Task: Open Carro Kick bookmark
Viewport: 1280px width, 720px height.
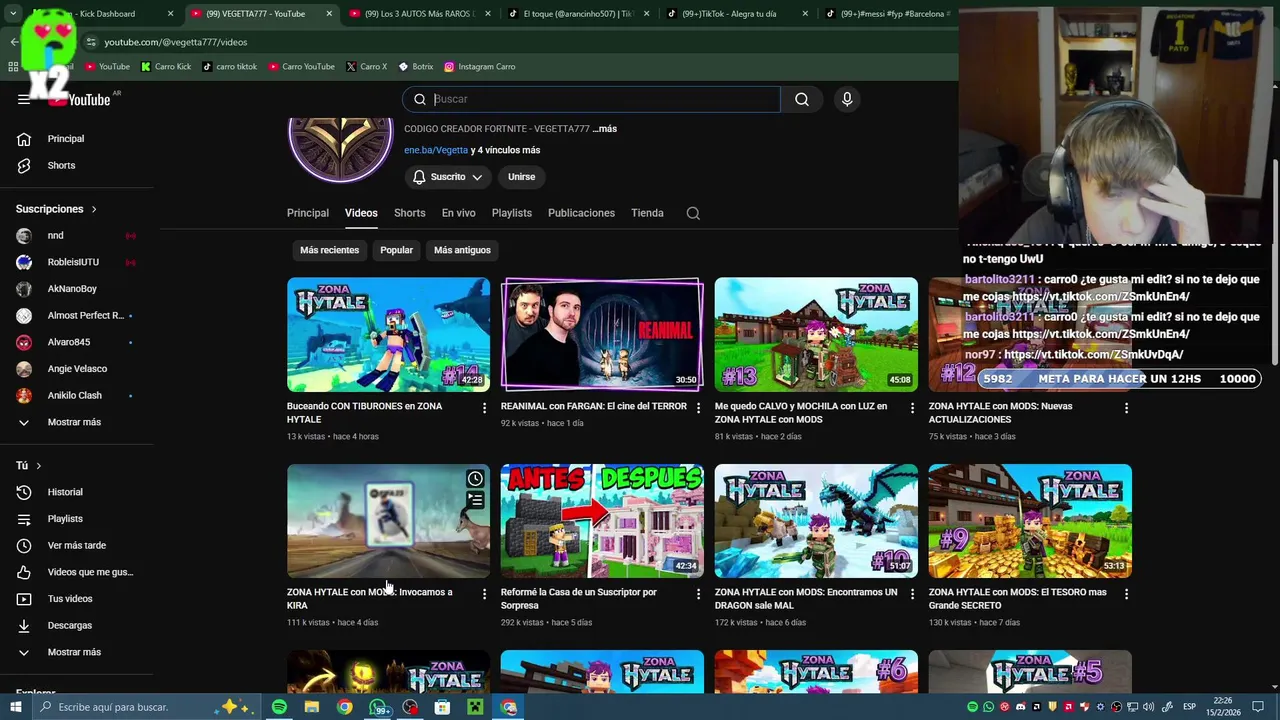Action: point(165,67)
